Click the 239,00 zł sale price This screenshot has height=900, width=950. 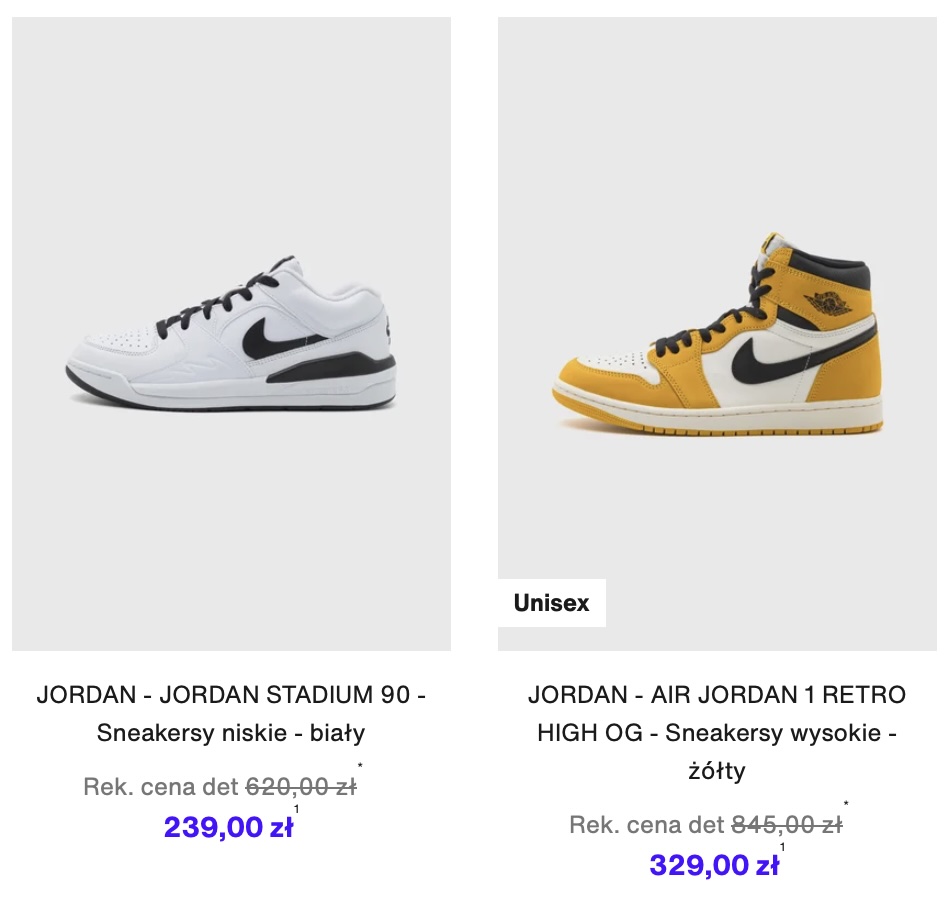click(228, 827)
